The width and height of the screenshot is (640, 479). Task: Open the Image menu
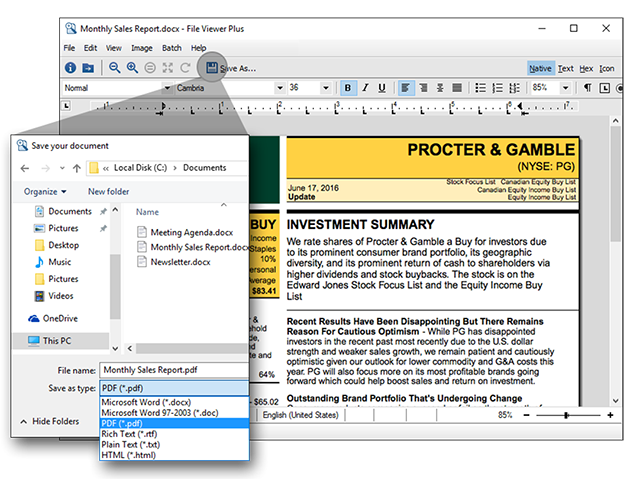point(142,48)
